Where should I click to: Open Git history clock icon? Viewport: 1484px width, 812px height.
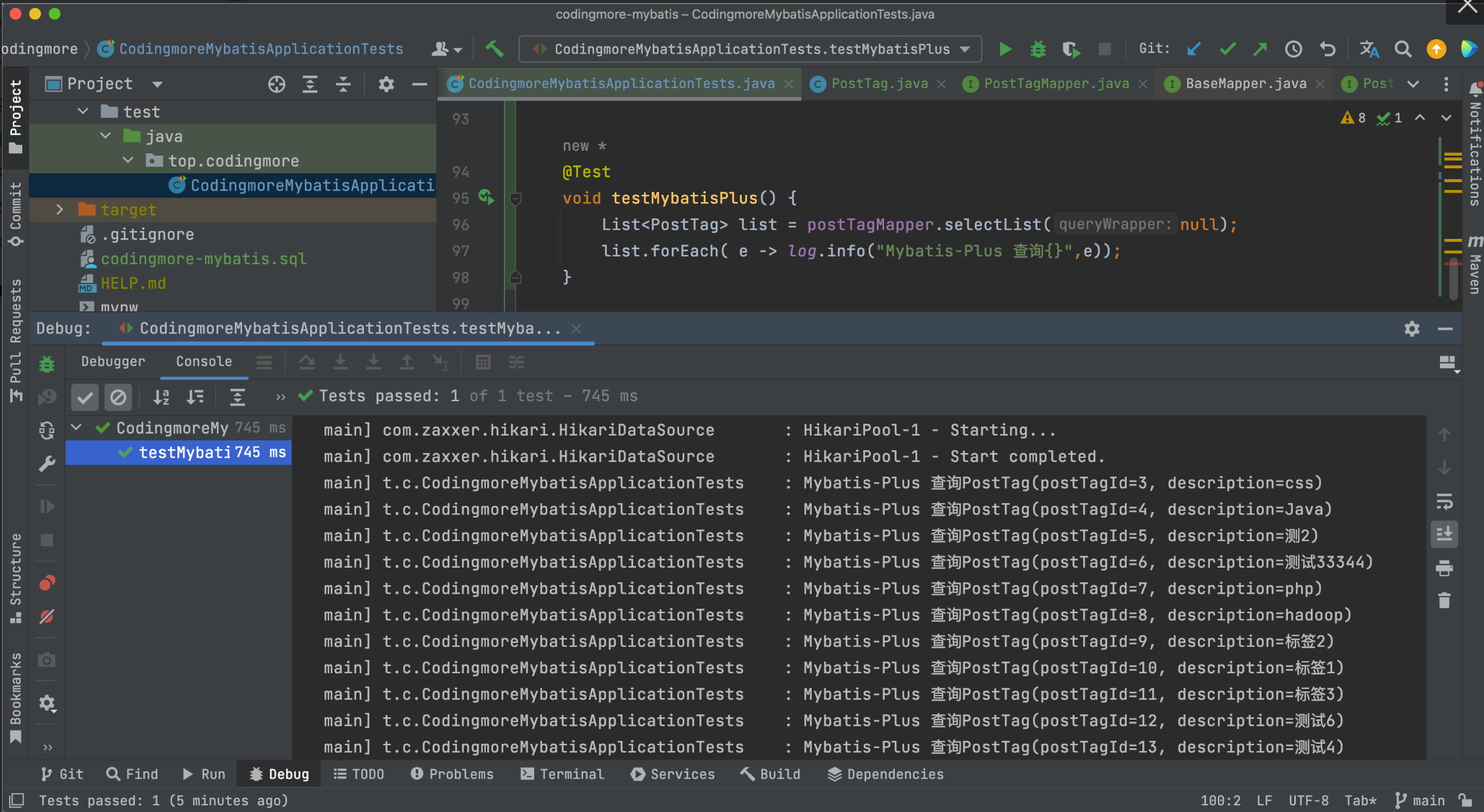pyautogui.click(x=1293, y=49)
